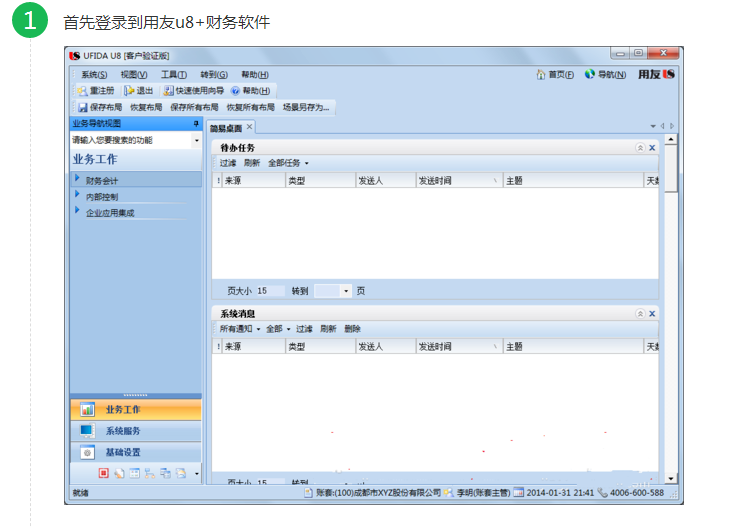The height and width of the screenshot is (527, 730).
Task: Sort 待办任务 by 发送时间 column header
Action: (x=459, y=181)
